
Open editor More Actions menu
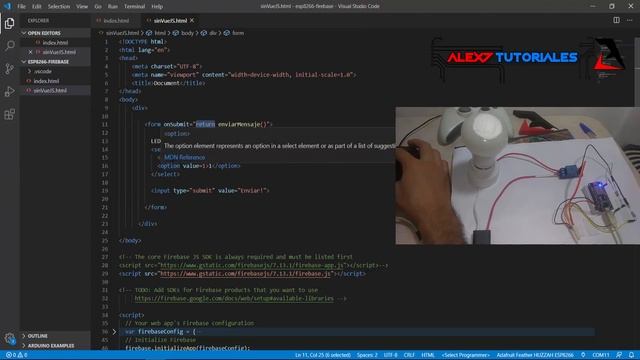pos(629,20)
